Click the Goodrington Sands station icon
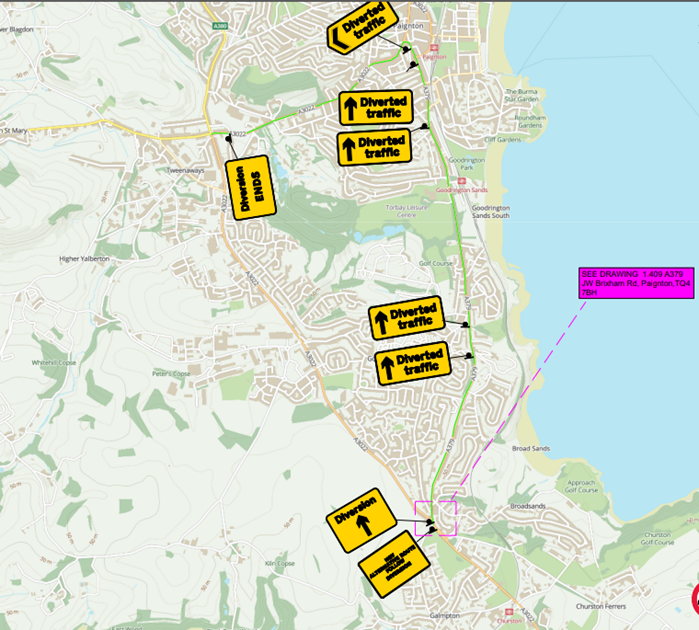 point(461,181)
